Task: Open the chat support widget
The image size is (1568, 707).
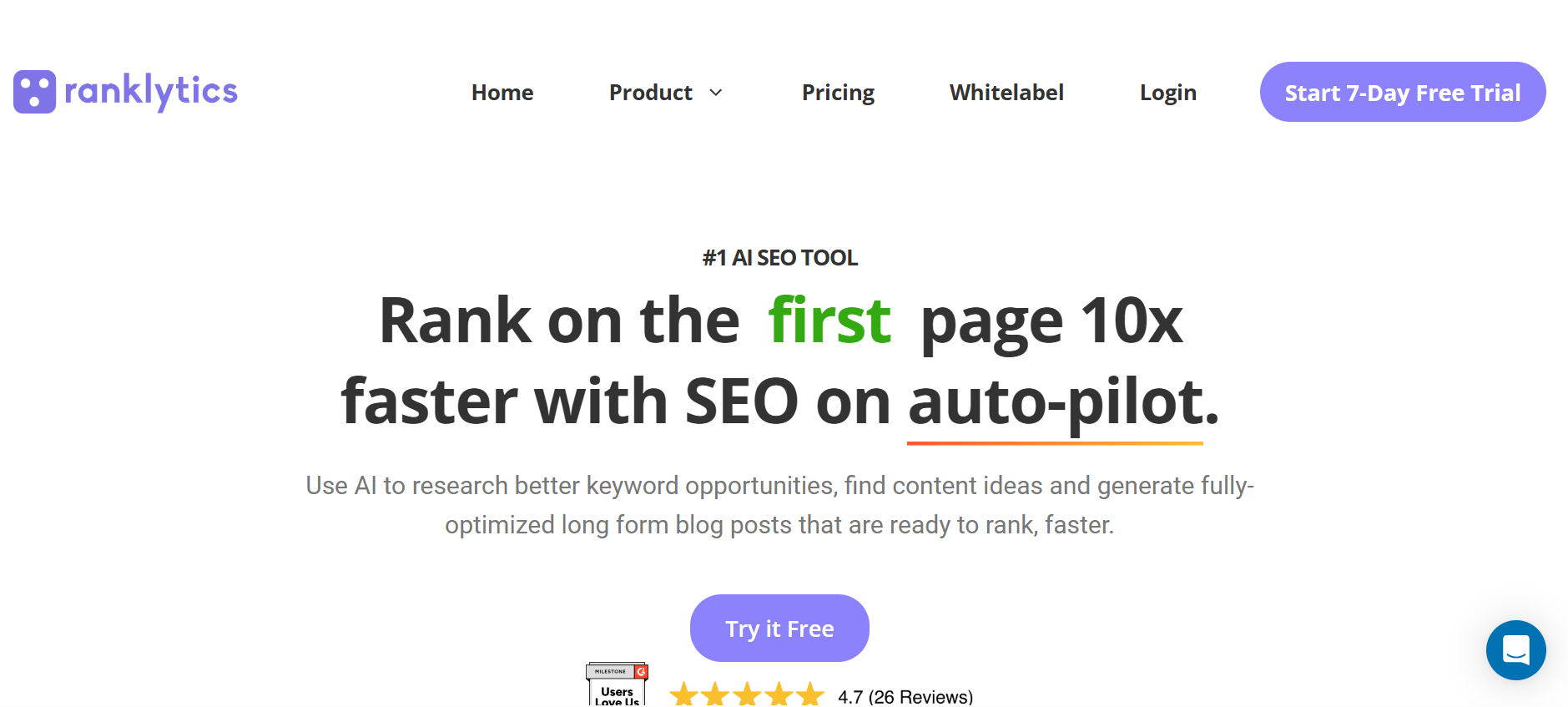Action: coord(1515,650)
